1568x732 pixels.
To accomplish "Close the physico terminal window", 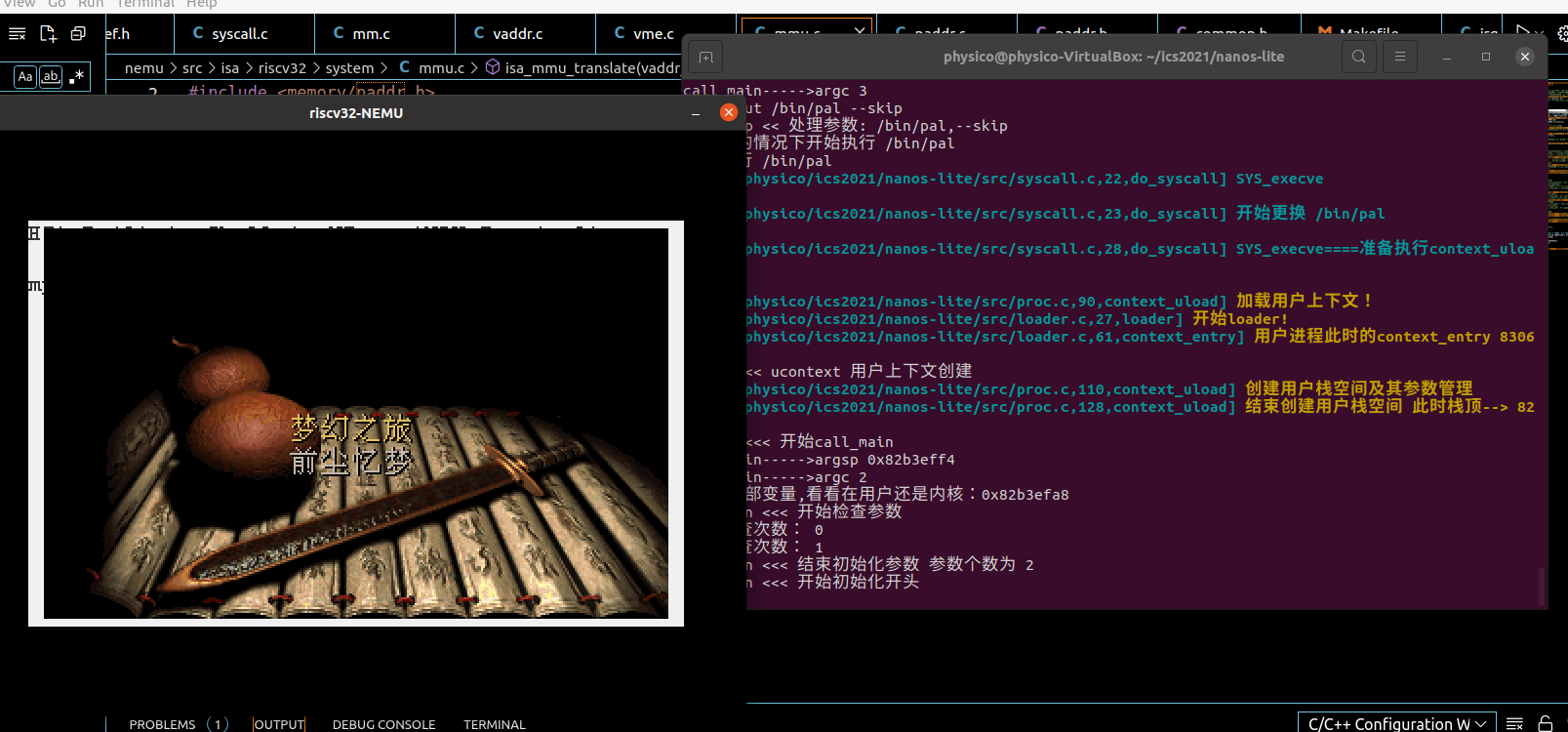I will tap(1525, 57).
